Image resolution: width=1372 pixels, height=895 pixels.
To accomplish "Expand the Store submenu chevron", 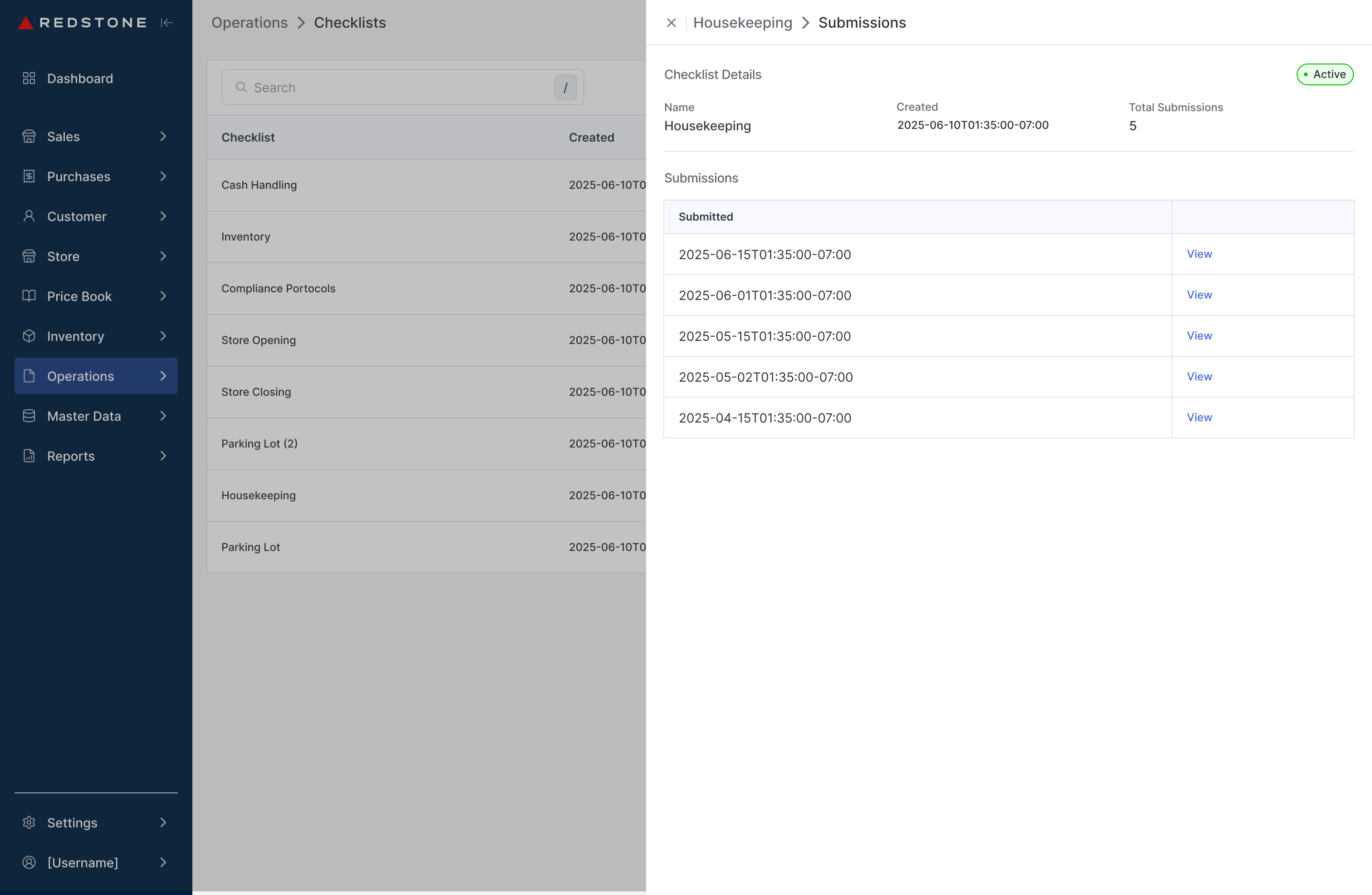I will pos(163,256).
